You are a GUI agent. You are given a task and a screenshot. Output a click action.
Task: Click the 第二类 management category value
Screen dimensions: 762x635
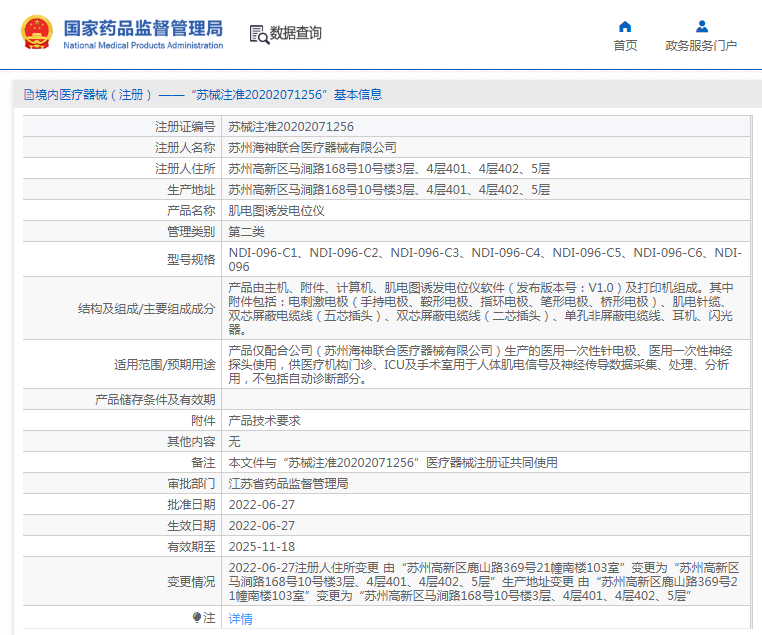tap(246, 232)
